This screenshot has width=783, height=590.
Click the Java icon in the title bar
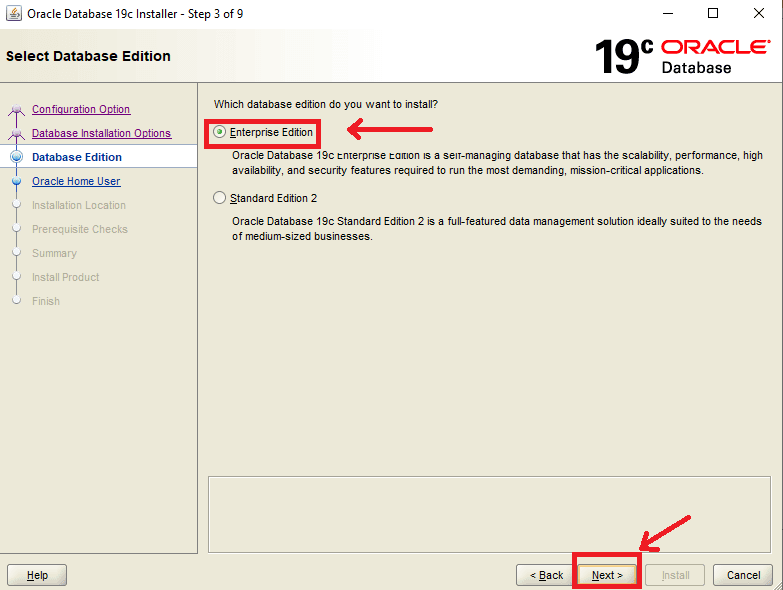point(14,14)
